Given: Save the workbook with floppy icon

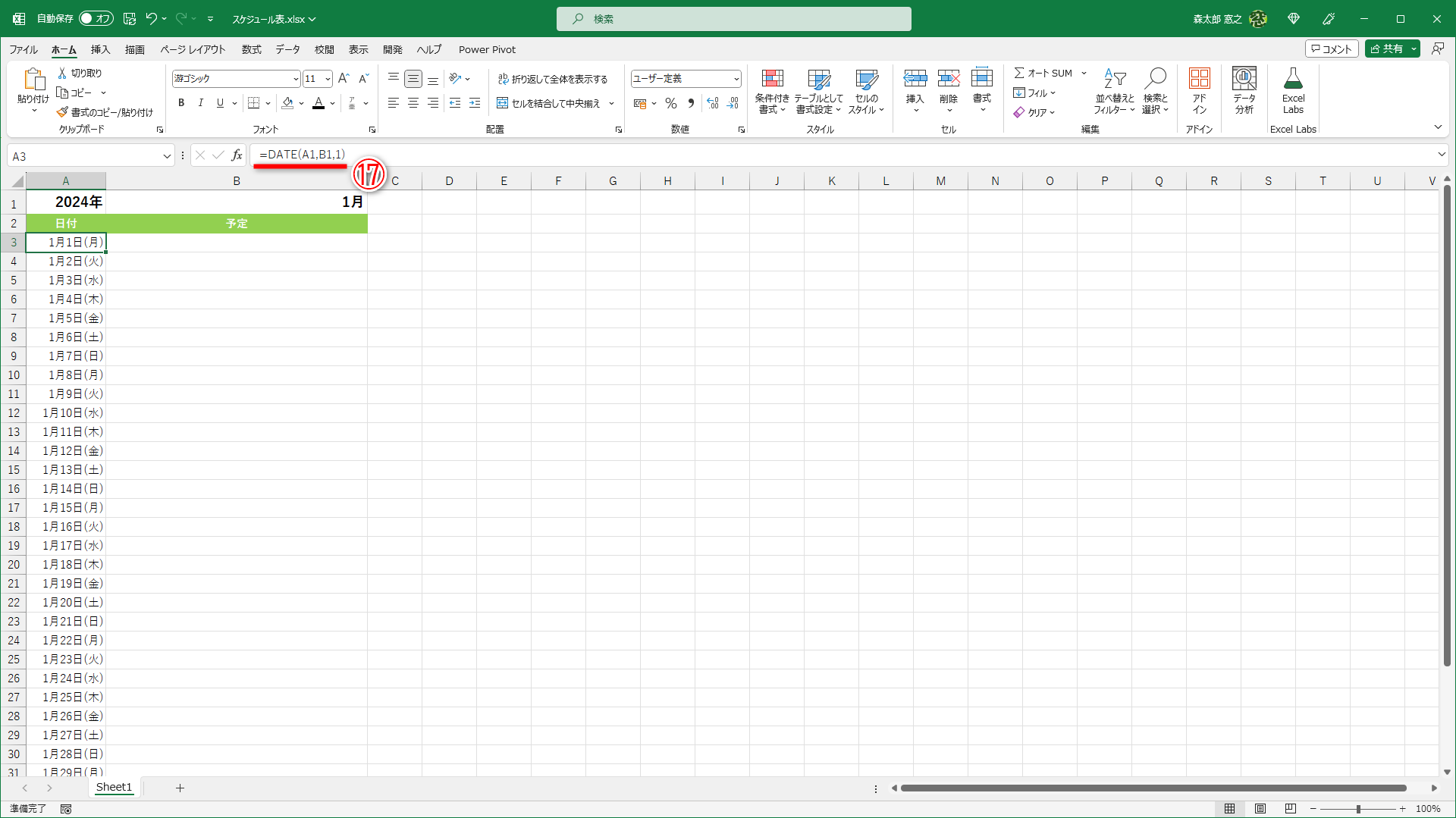Looking at the screenshot, I should pos(130,18).
